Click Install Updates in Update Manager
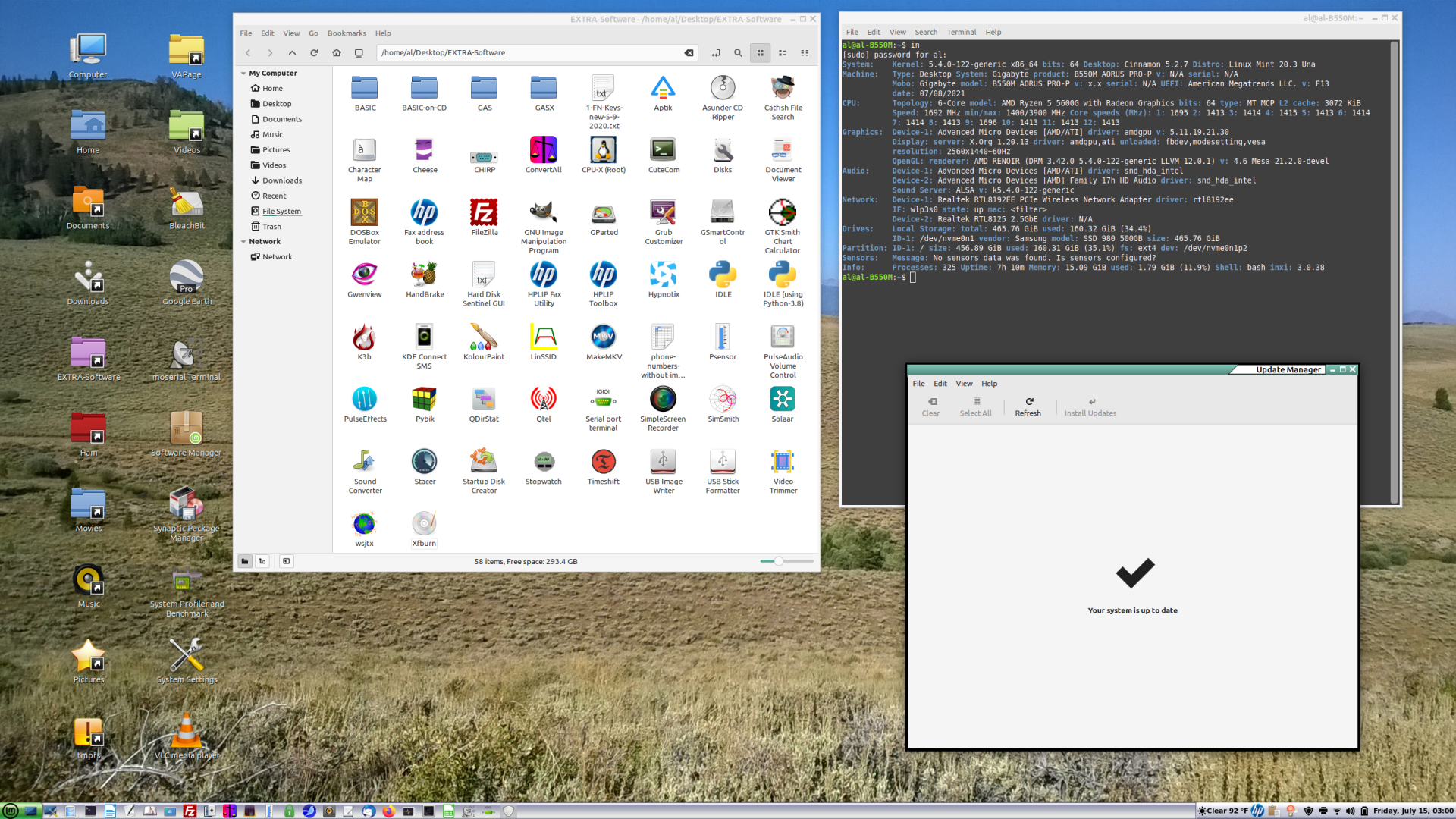 (1090, 407)
